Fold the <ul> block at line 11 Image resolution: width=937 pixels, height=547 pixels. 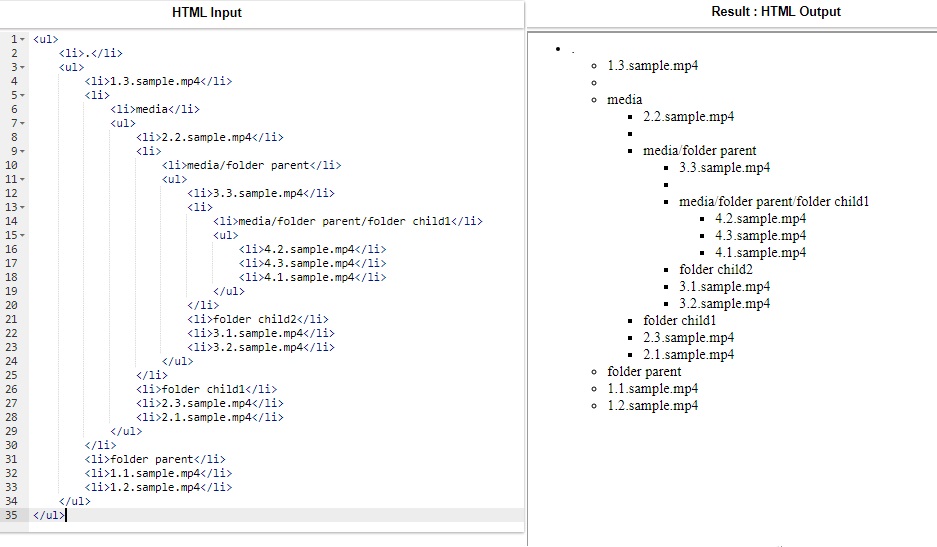[x=22, y=179]
